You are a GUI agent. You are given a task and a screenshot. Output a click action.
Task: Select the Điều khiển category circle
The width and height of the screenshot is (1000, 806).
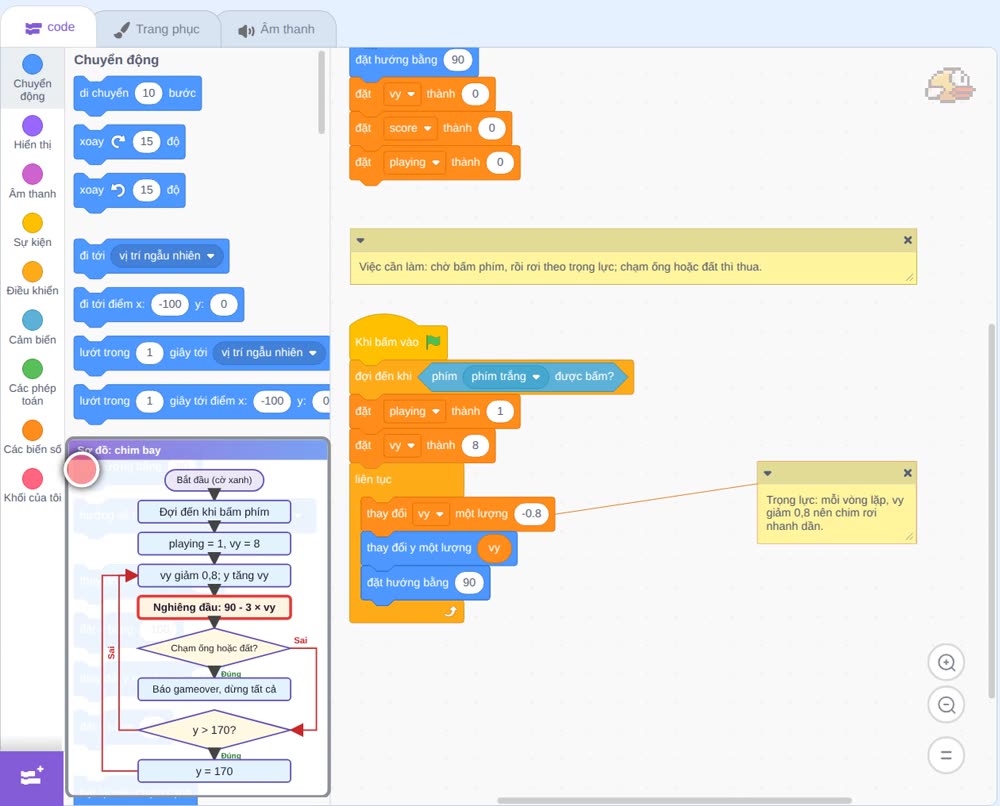(33, 271)
